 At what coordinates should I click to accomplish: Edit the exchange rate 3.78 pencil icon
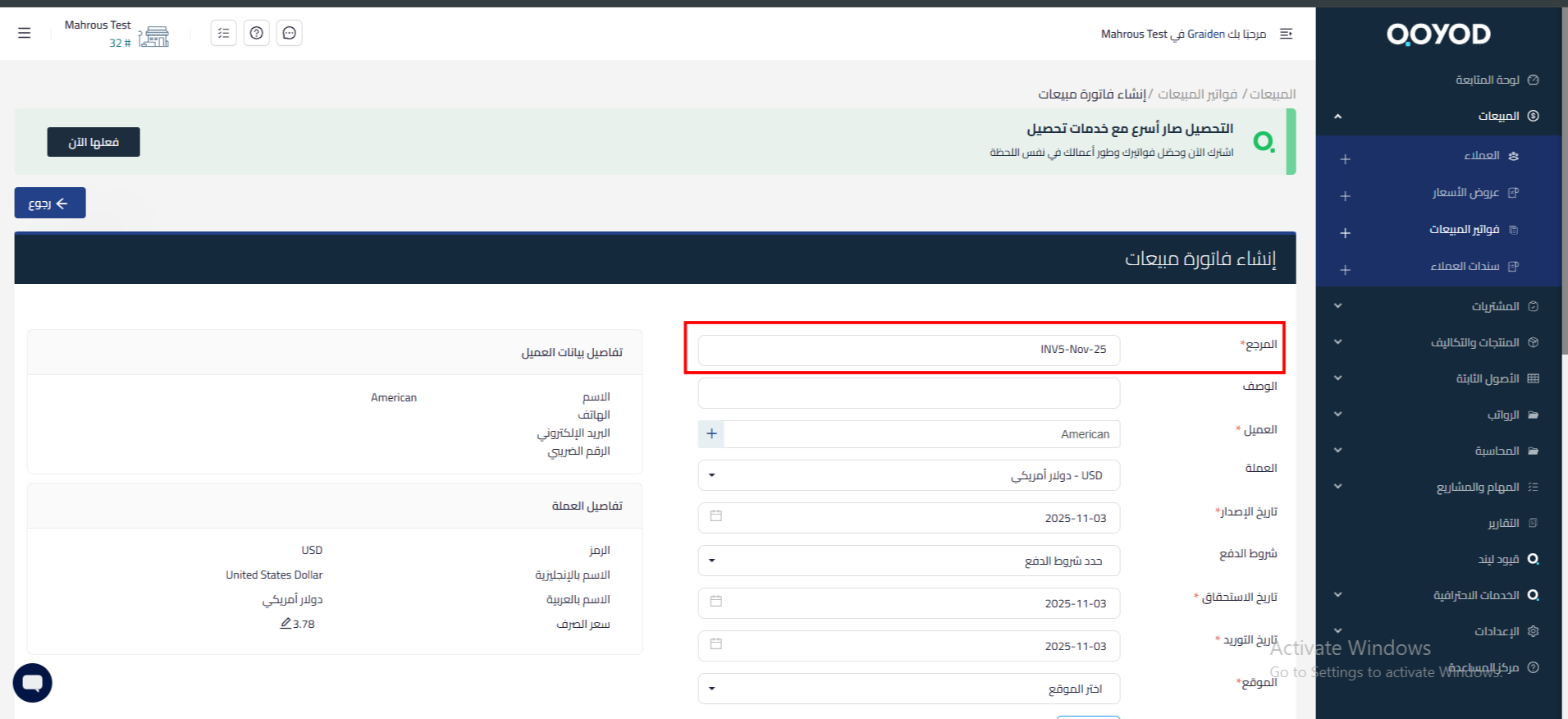286,624
